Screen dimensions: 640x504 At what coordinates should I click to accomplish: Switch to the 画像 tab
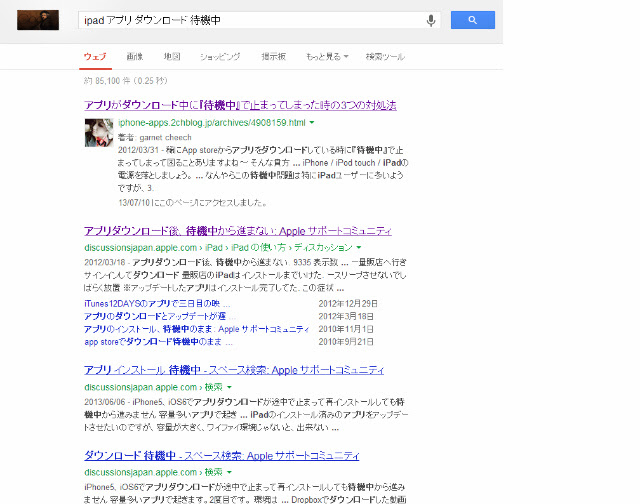(135, 57)
